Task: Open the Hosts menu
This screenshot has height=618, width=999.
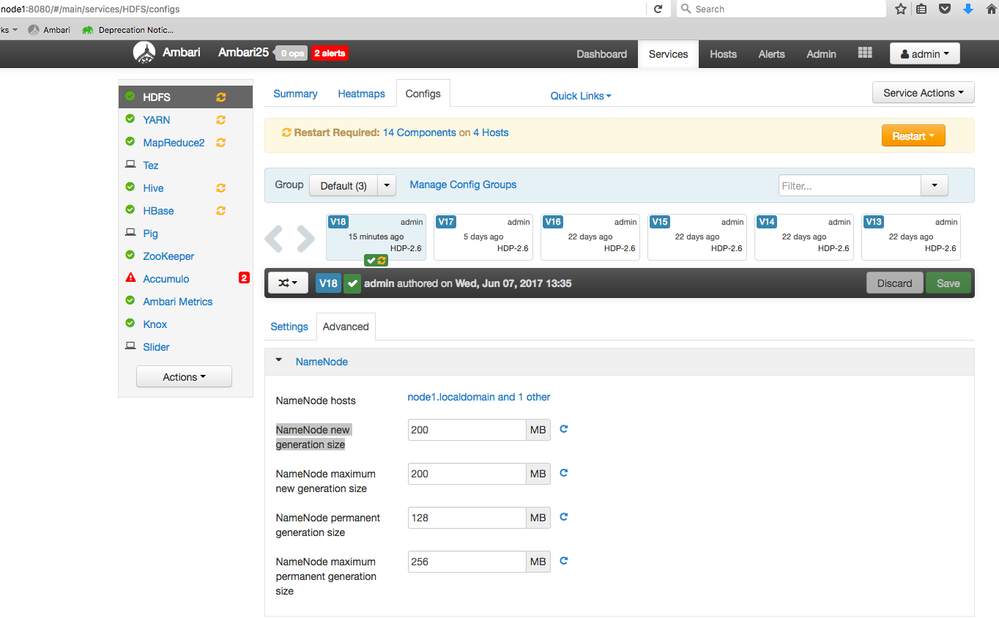Action: pos(723,54)
